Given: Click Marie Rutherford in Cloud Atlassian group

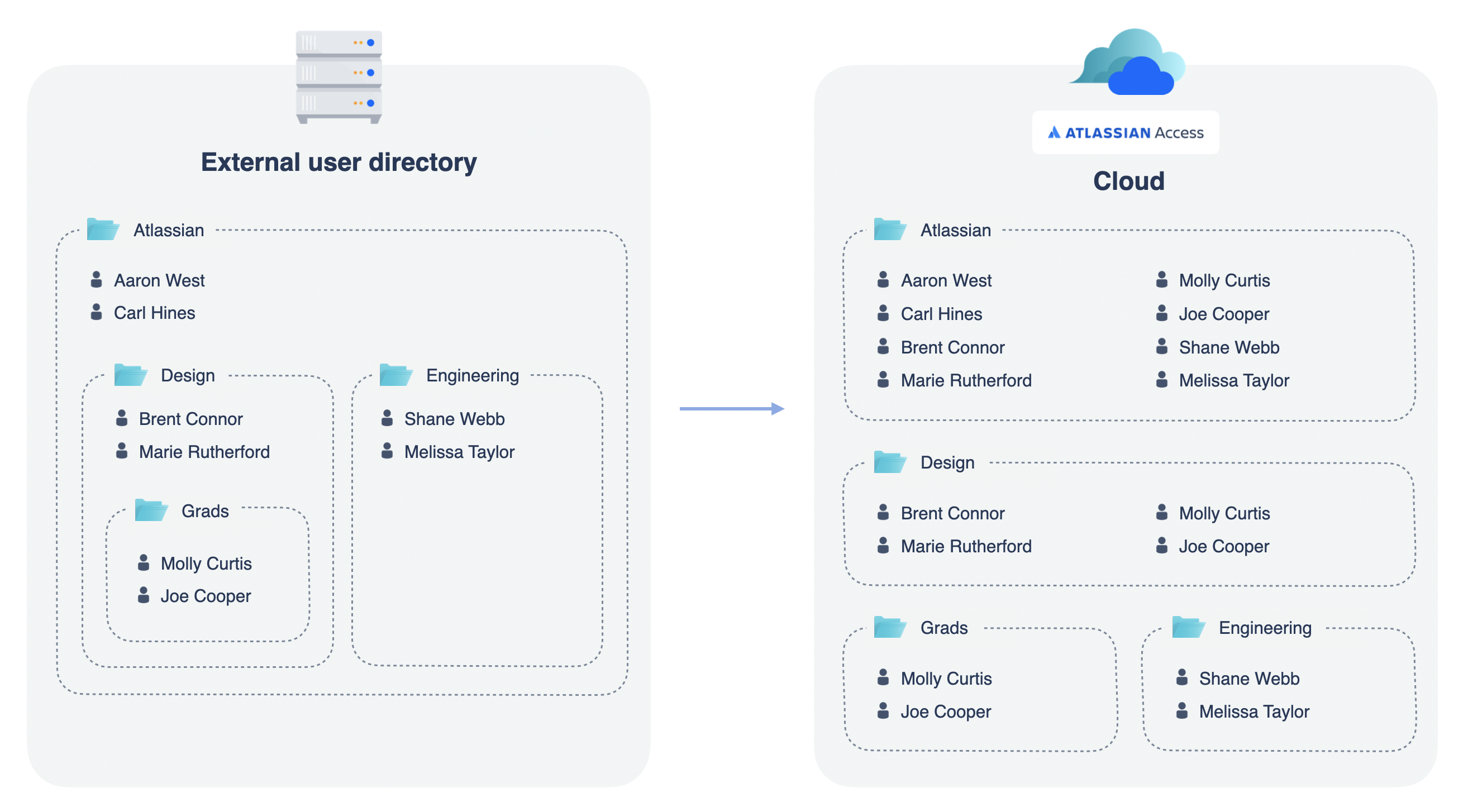Looking at the screenshot, I should coord(966,380).
